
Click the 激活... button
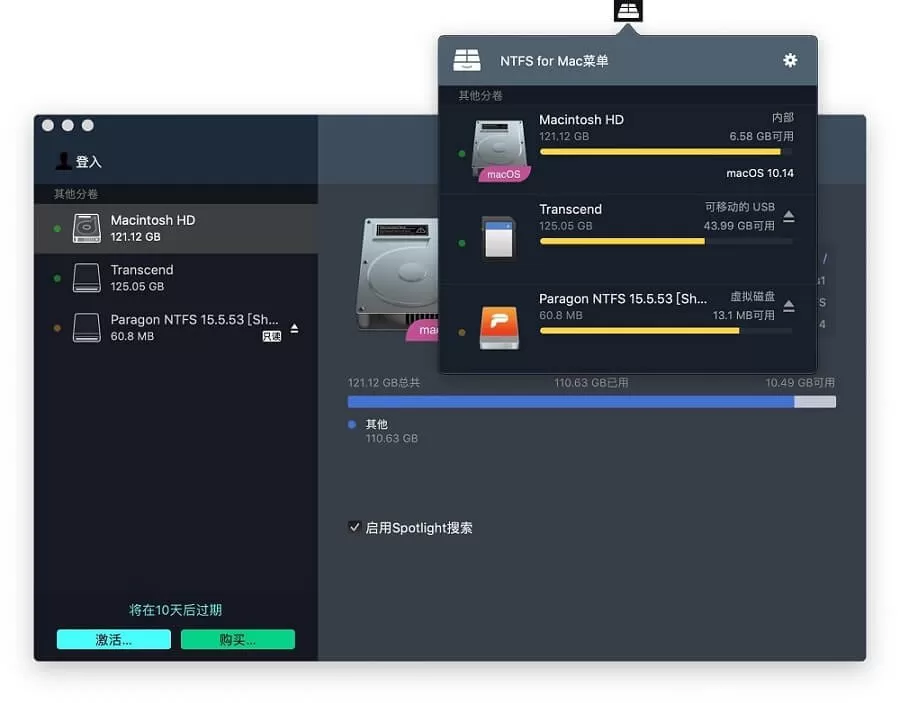[x=114, y=639]
